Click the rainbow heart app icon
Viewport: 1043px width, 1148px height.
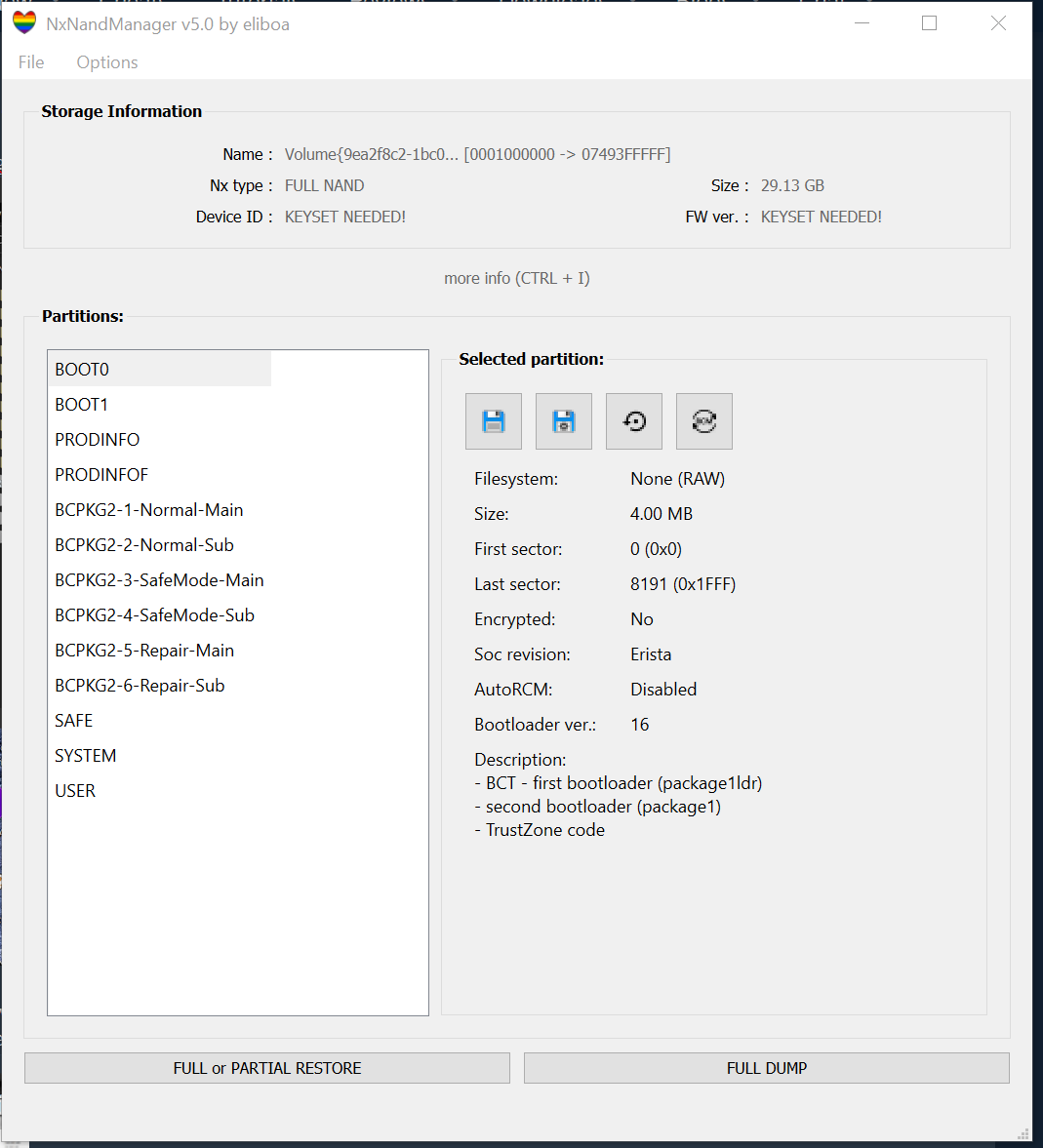click(x=24, y=22)
